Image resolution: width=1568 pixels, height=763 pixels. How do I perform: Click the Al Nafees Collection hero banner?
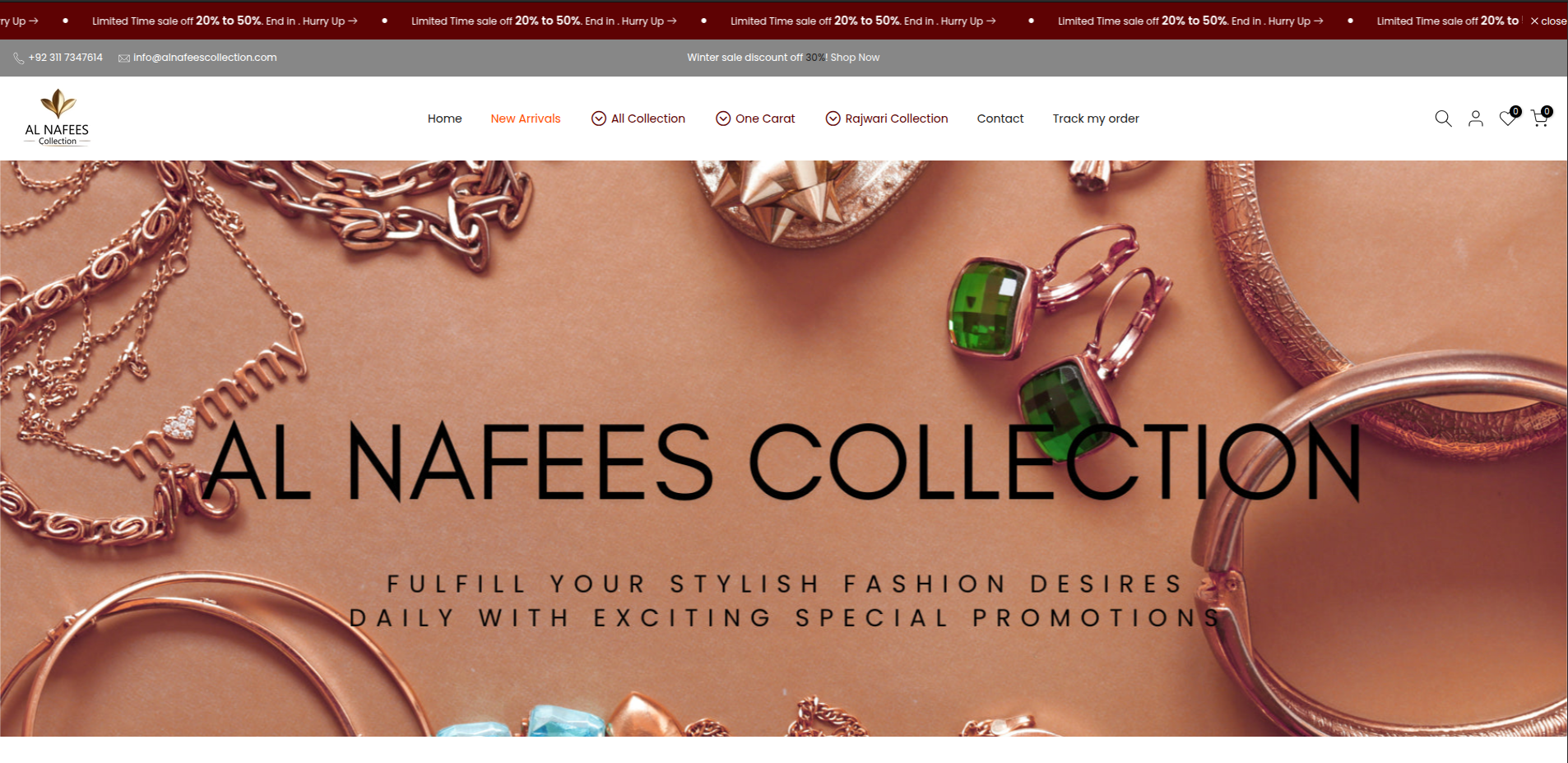tap(784, 448)
